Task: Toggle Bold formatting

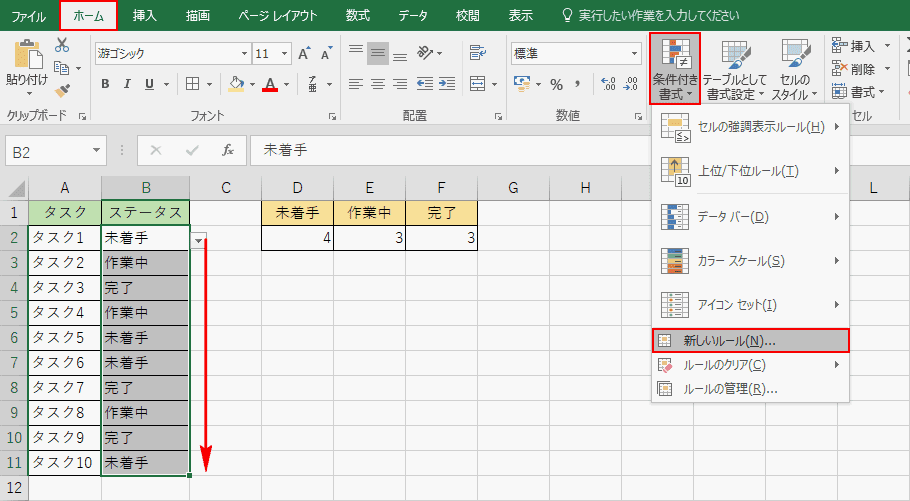Action: pyautogui.click(x=105, y=84)
